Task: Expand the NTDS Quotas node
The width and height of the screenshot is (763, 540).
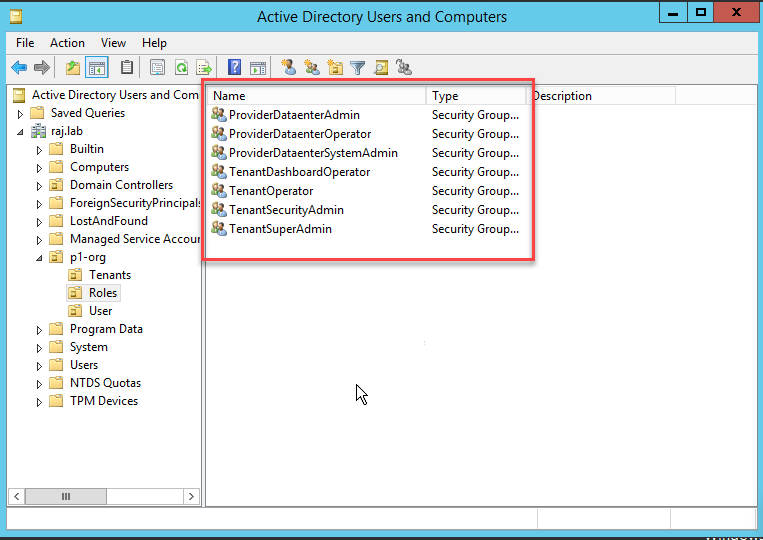Action: [39, 384]
